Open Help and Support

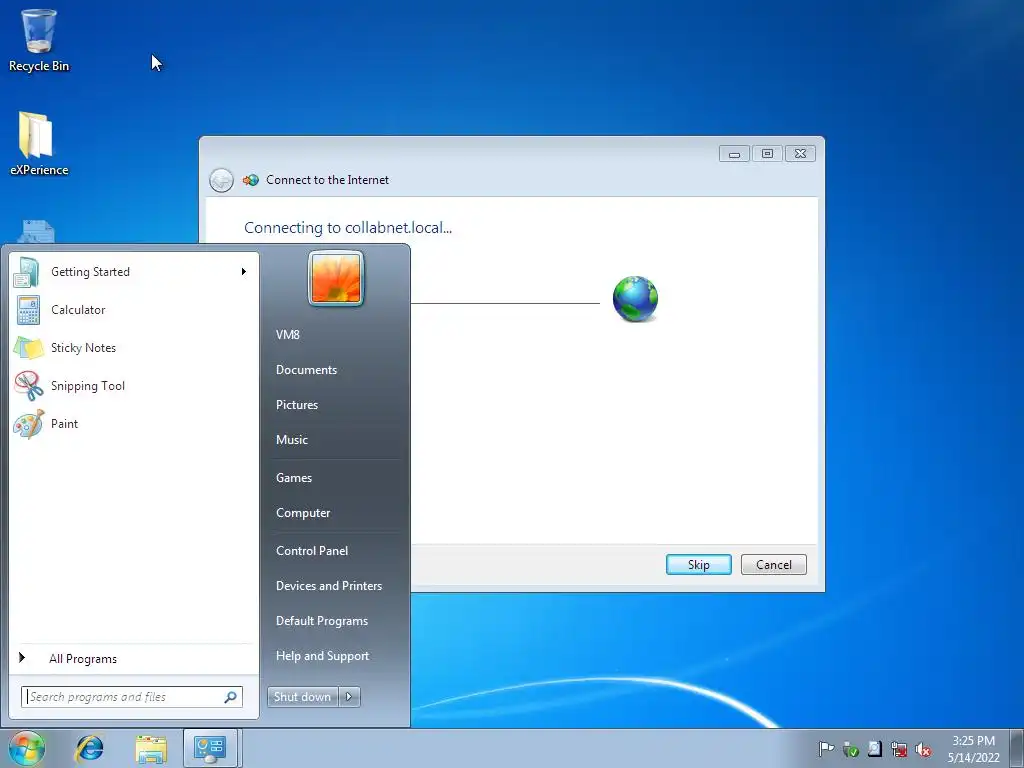pos(323,656)
